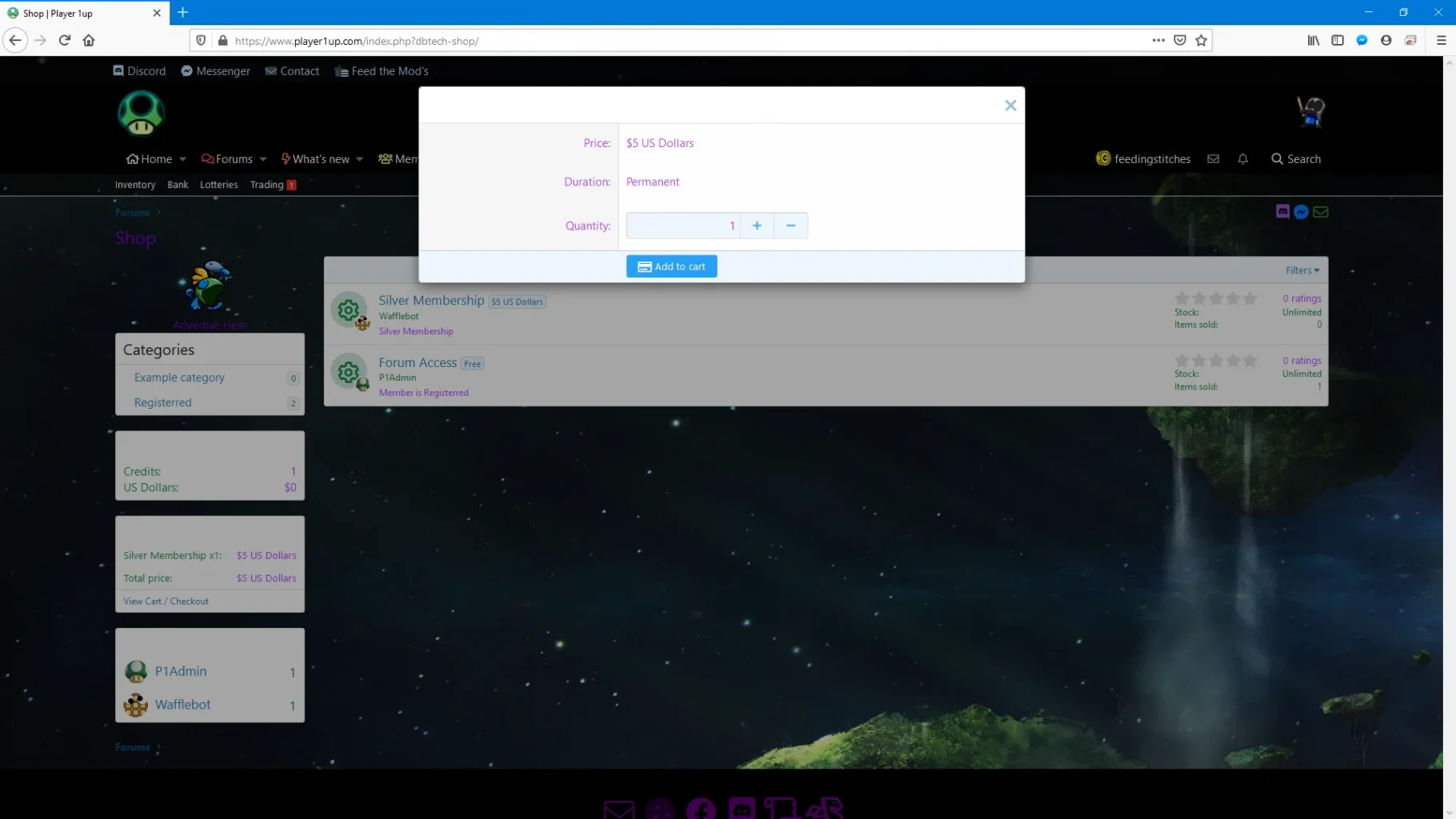The image size is (1456, 819).
Task: Click the Silver Membership gear item icon
Action: (x=348, y=310)
